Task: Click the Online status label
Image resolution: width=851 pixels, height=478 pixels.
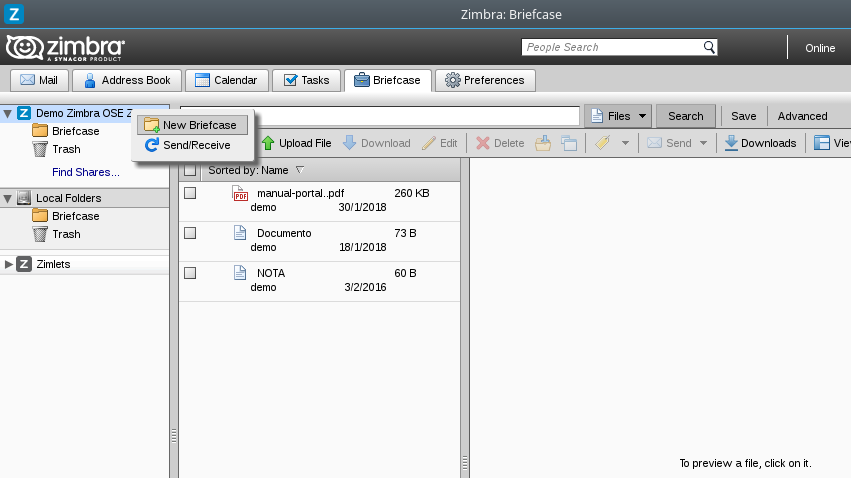Action: (x=820, y=48)
